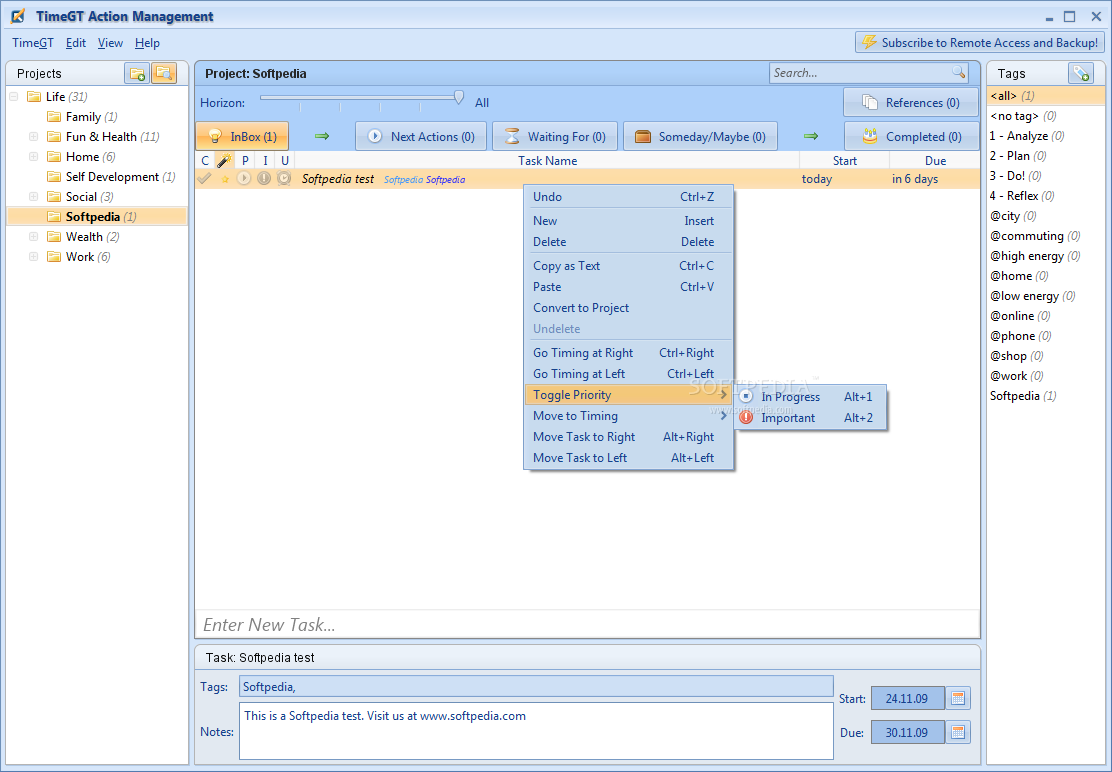Open the References (0) button

tap(911, 103)
